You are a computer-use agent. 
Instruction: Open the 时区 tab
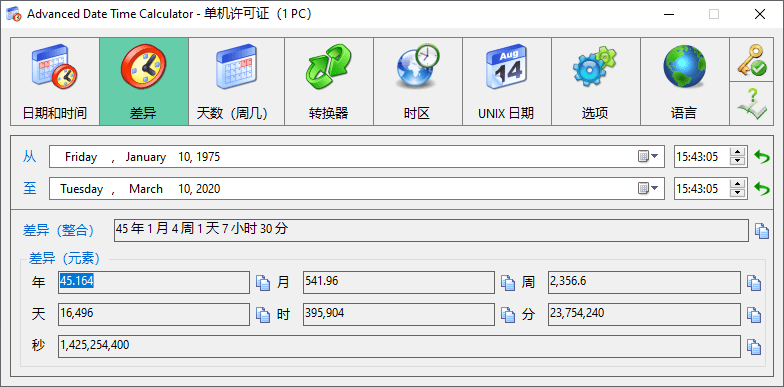pos(418,82)
